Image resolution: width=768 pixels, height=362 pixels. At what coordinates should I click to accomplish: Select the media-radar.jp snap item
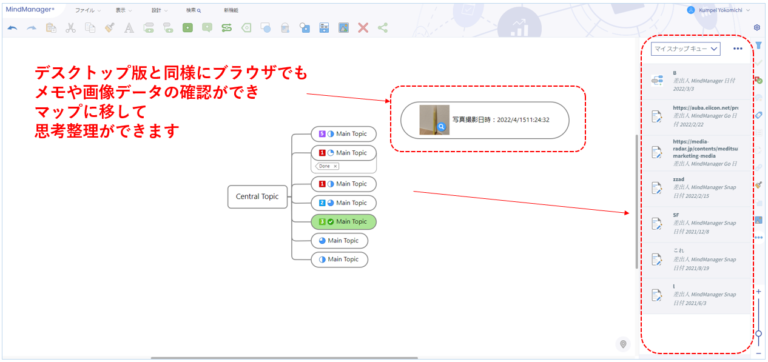point(696,153)
